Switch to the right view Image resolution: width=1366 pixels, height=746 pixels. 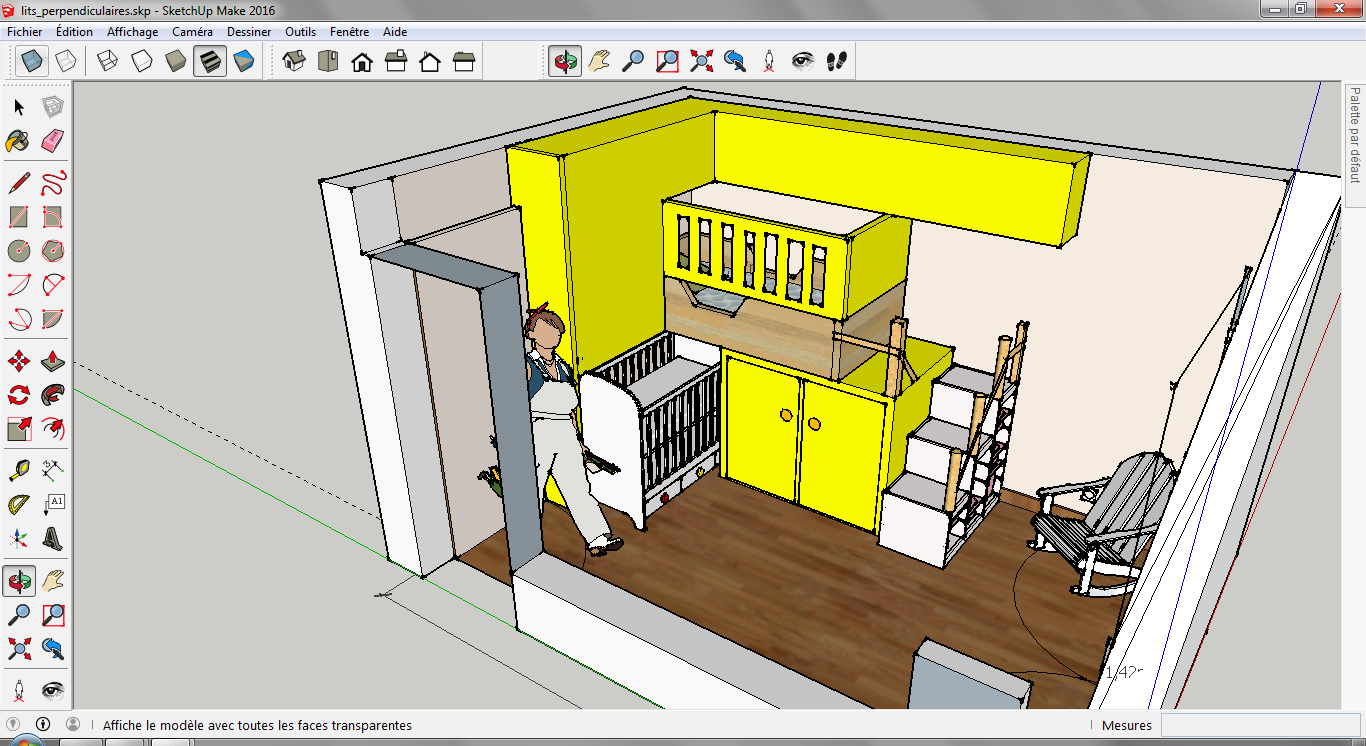(x=396, y=62)
